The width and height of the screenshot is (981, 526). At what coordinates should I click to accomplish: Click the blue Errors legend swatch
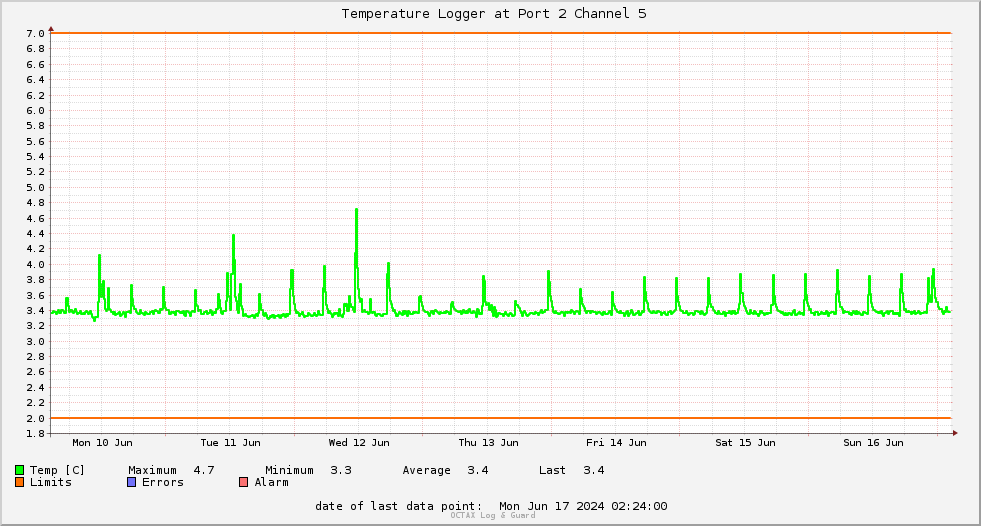click(131, 482)
